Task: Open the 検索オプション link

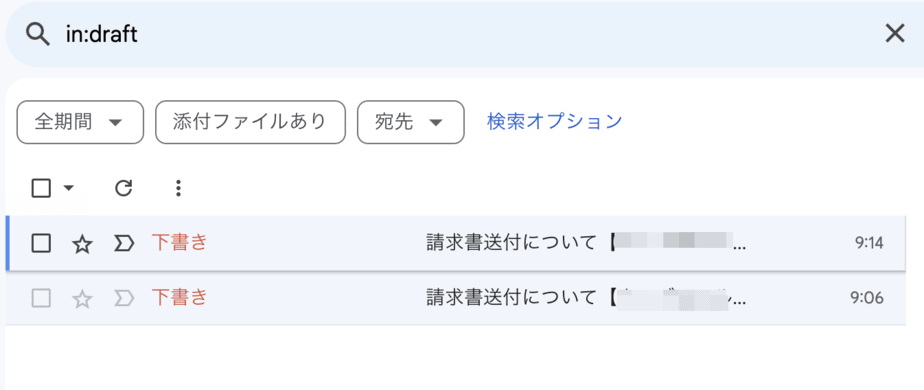Action: 555,121
